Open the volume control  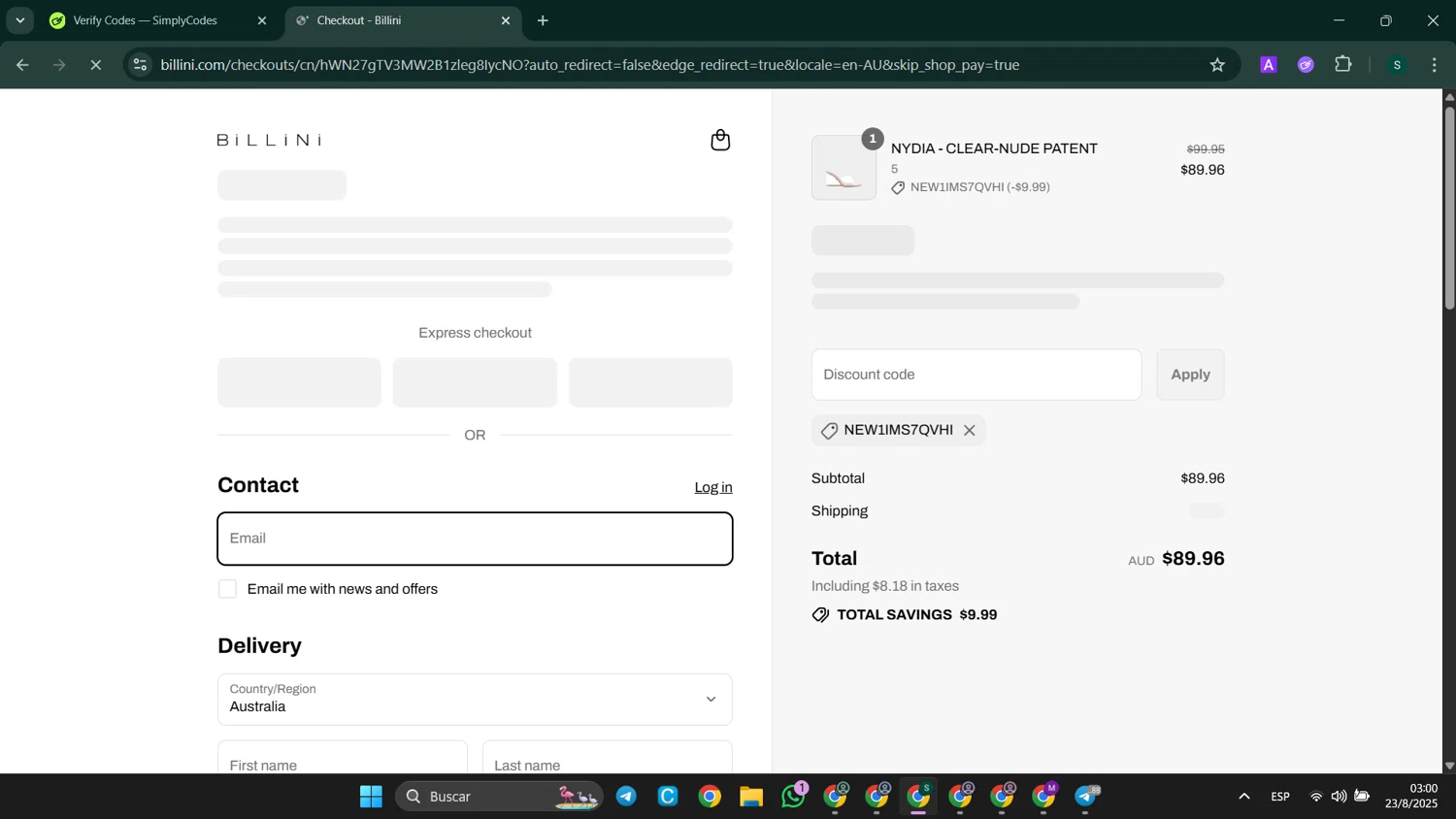pos(1339,797)
